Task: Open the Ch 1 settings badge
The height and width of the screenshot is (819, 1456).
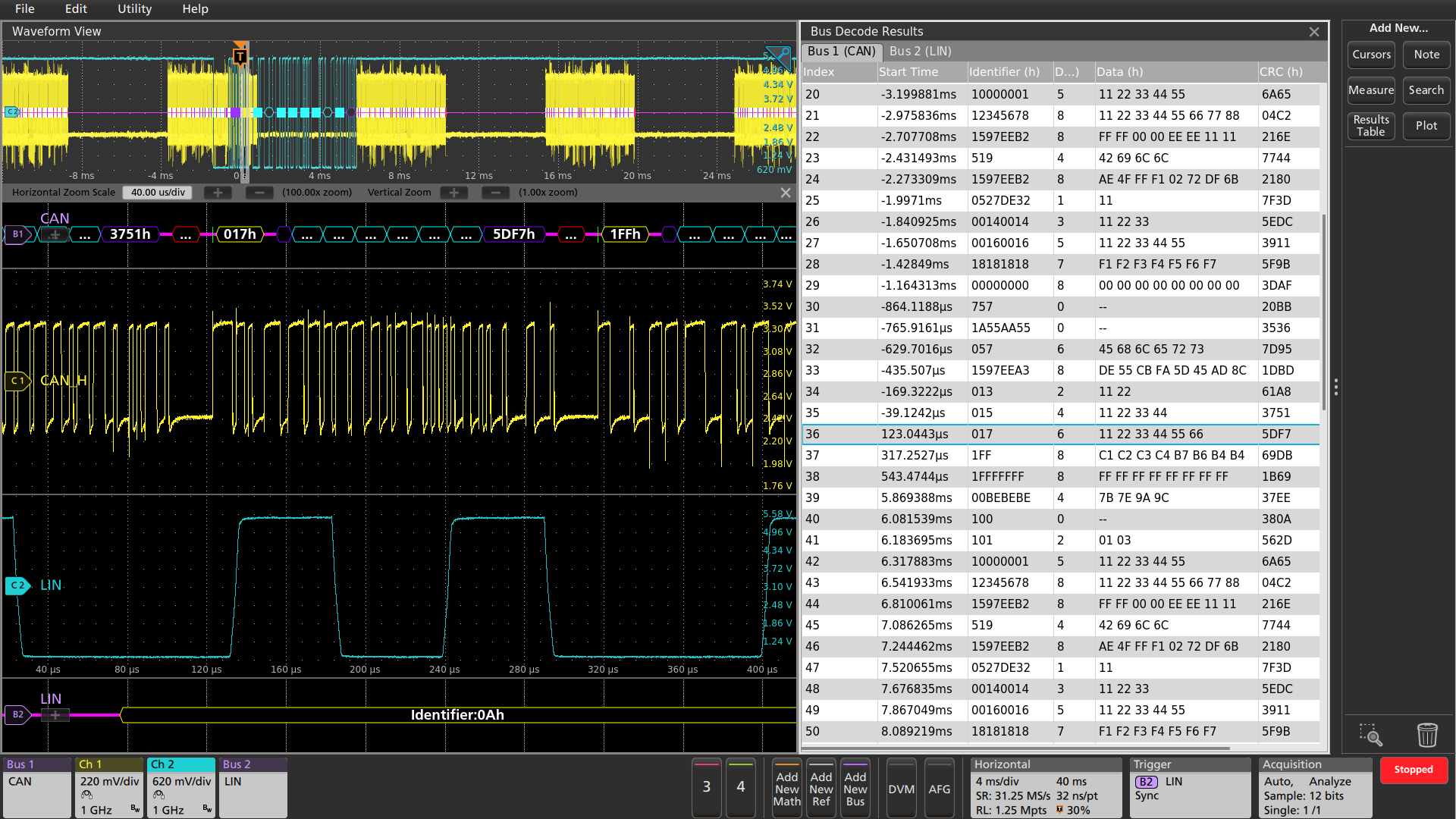Action: (x=109, y=787)
